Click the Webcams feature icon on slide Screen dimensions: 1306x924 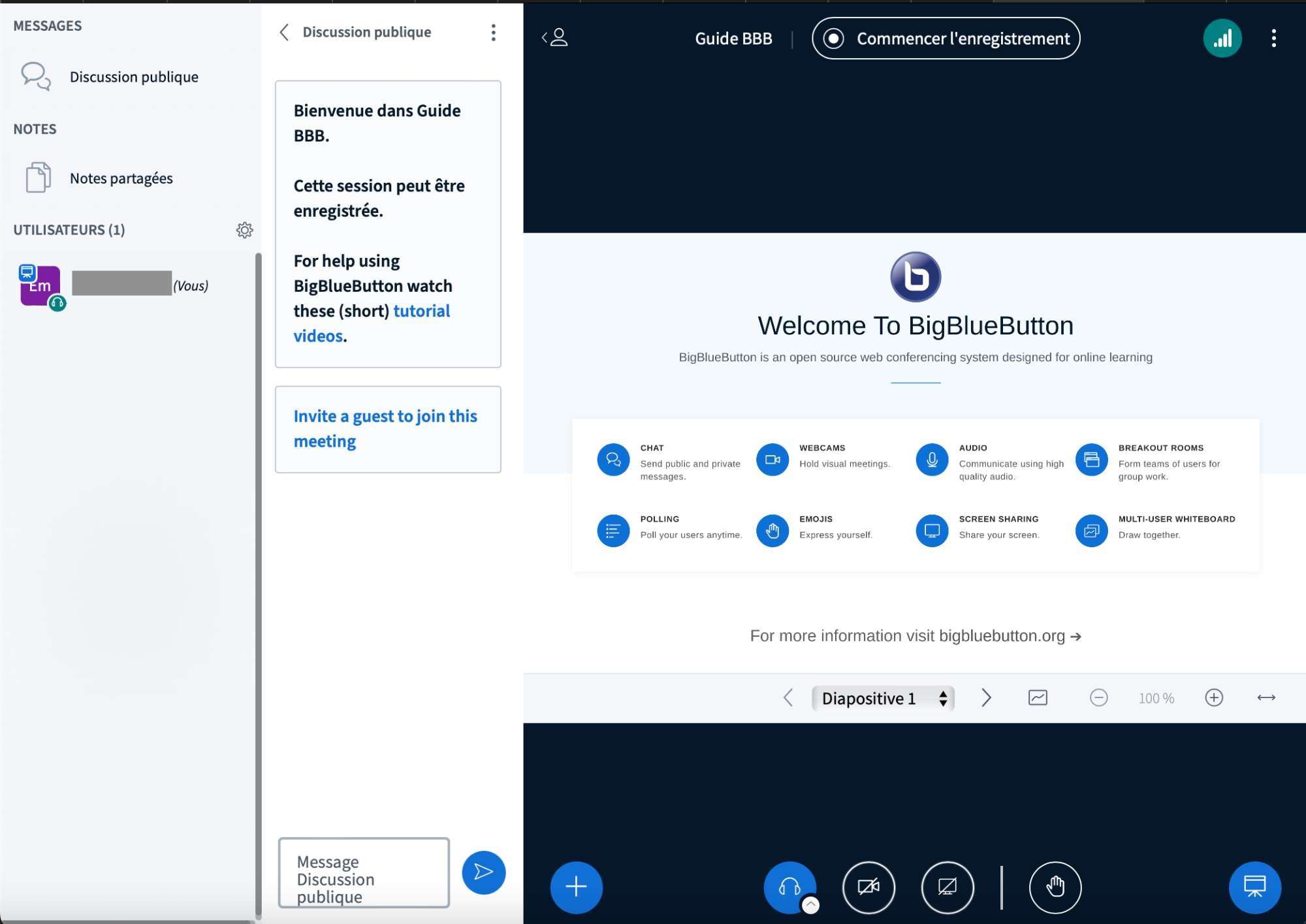tap(772, 460)
